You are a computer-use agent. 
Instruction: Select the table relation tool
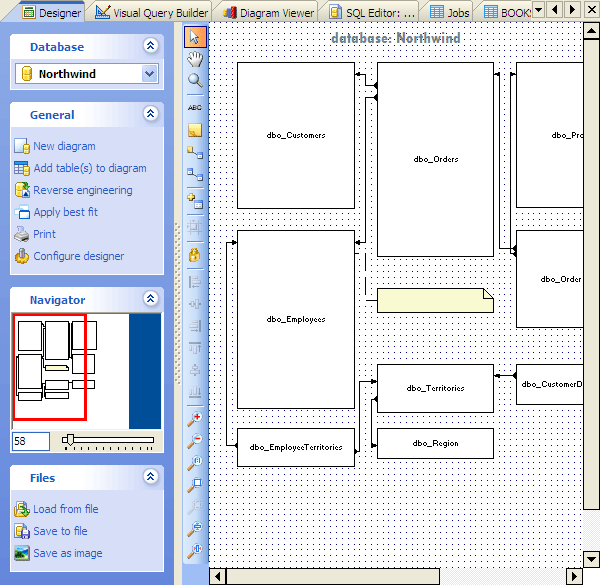(195, 174)
